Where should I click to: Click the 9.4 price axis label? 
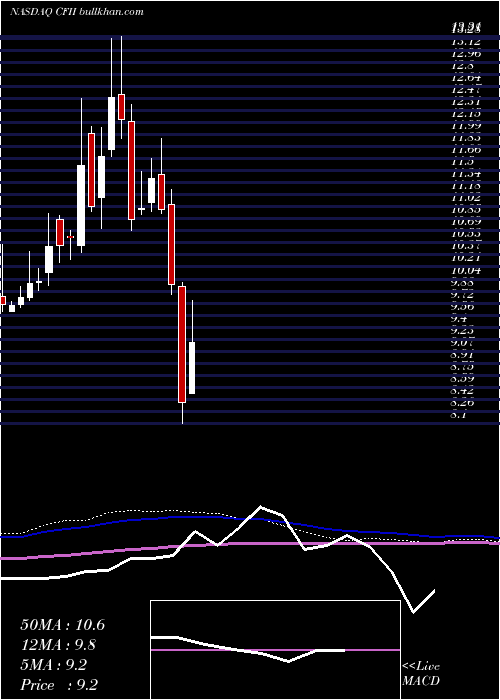[460, 319]
